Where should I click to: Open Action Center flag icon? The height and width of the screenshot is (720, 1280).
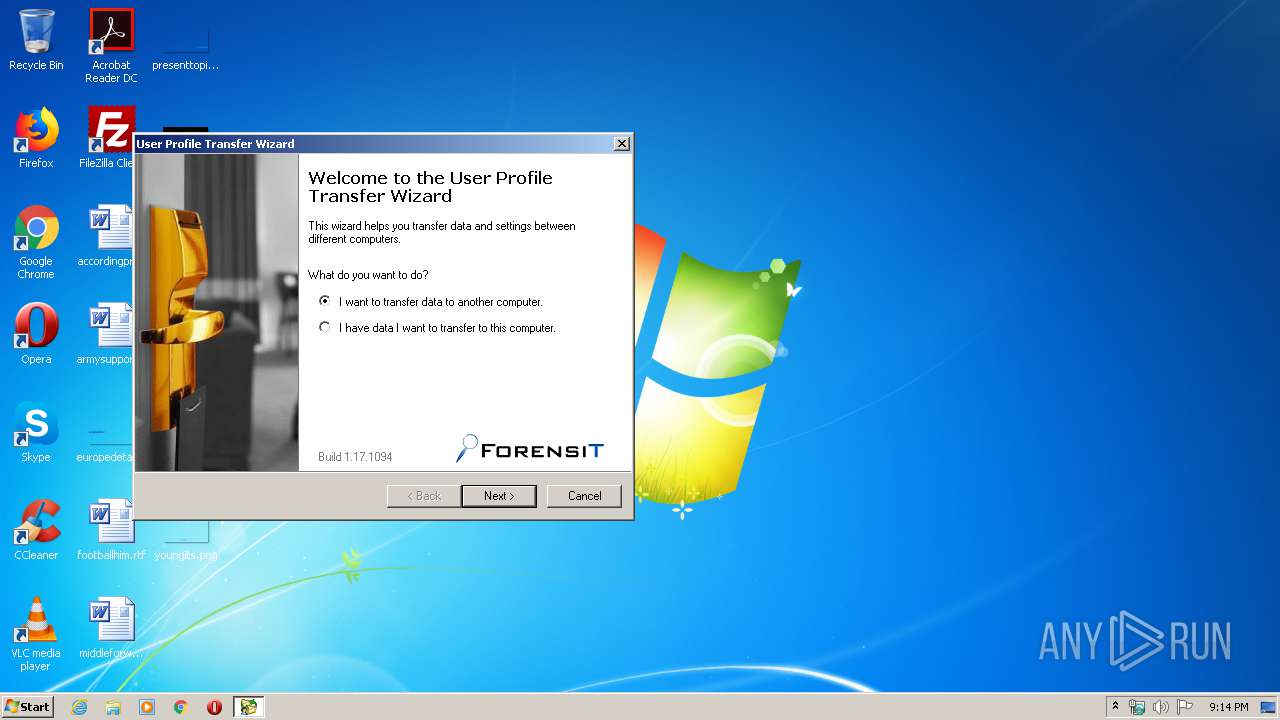[1185, 707]
